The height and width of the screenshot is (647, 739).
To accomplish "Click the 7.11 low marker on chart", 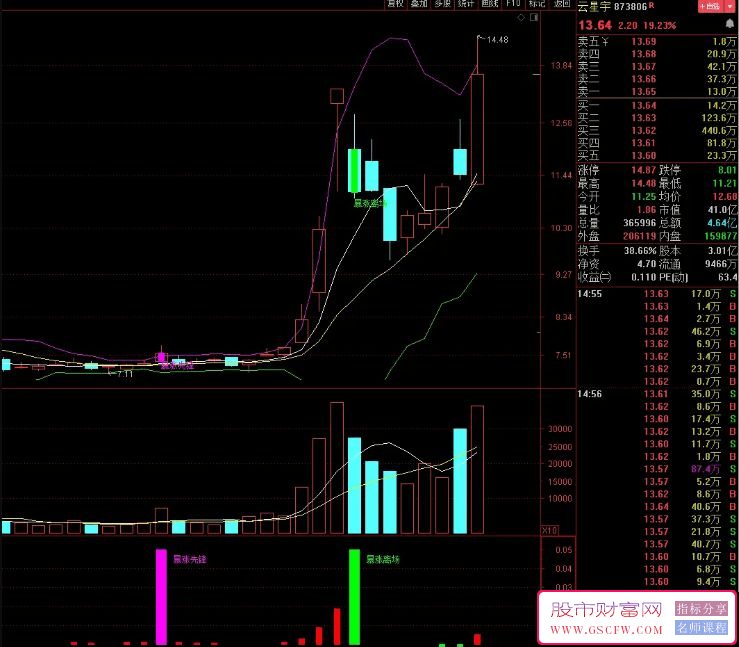I will point(124,374).
